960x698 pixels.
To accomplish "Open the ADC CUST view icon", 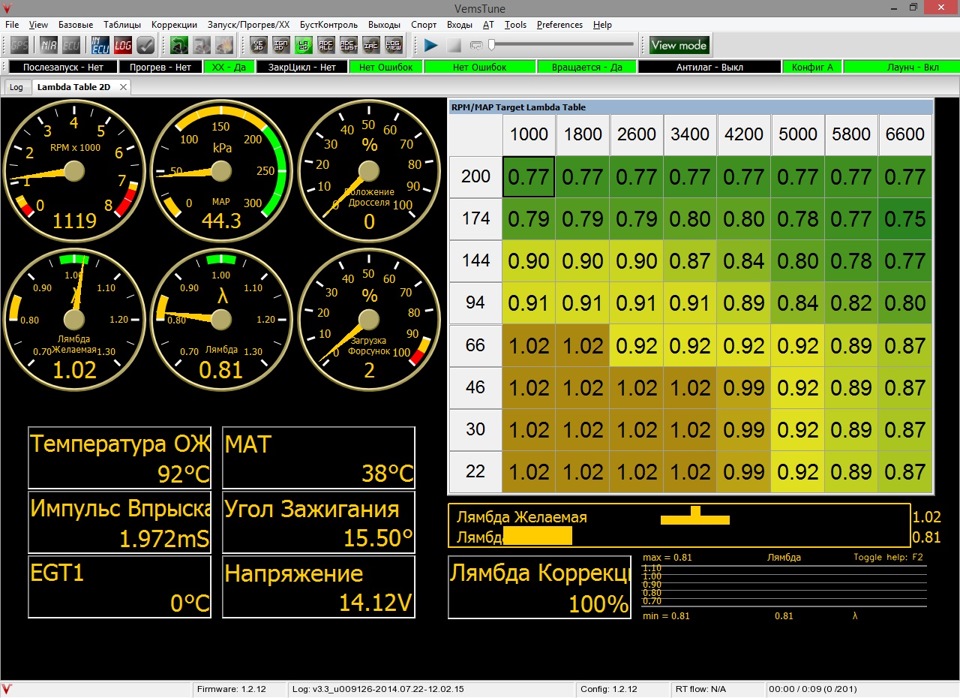I will point(348,45).
